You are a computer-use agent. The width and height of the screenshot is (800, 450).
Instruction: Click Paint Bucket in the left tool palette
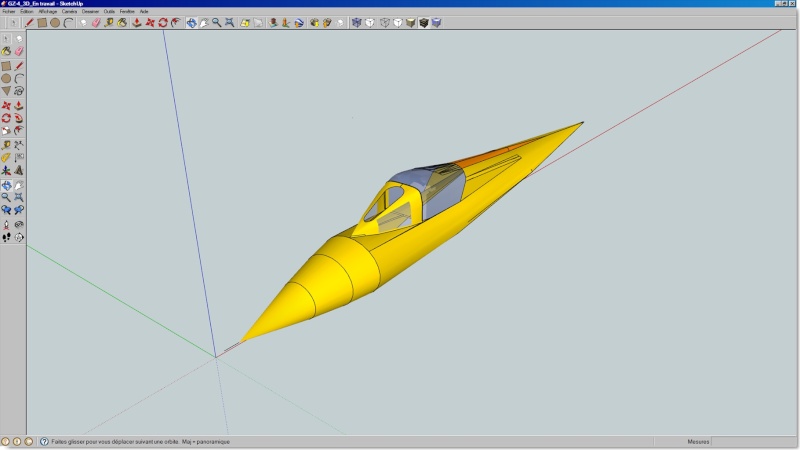6,51
